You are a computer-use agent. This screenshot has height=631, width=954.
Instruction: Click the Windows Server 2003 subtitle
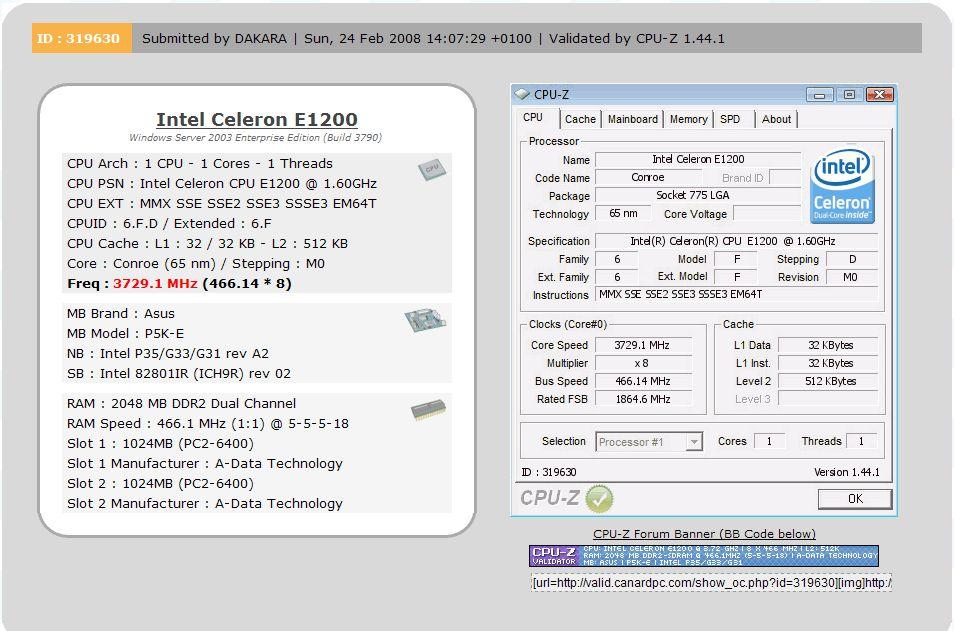click(x=256, y=138)
